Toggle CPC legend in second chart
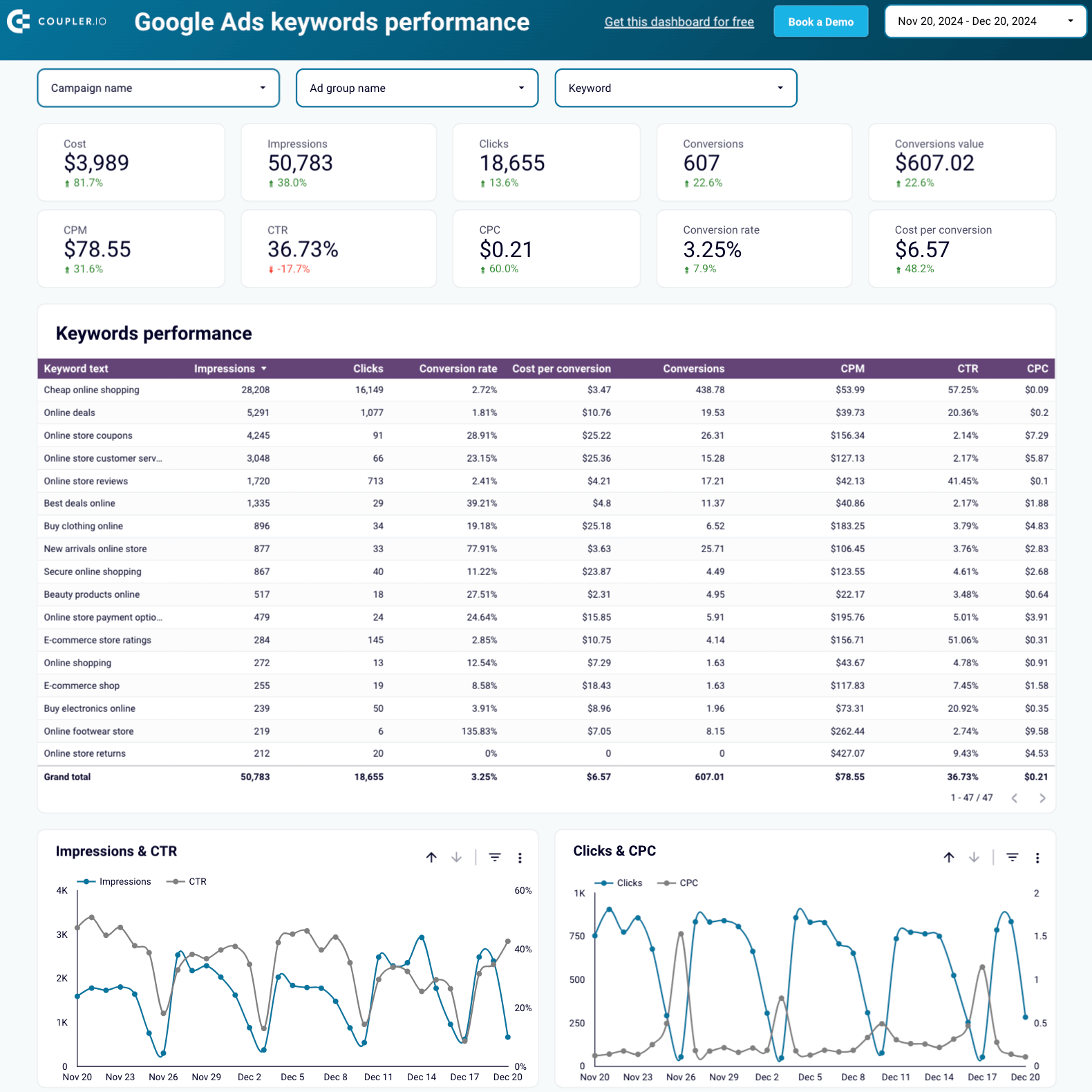This screenshot has height=1092, width=1092. point(678,883)
